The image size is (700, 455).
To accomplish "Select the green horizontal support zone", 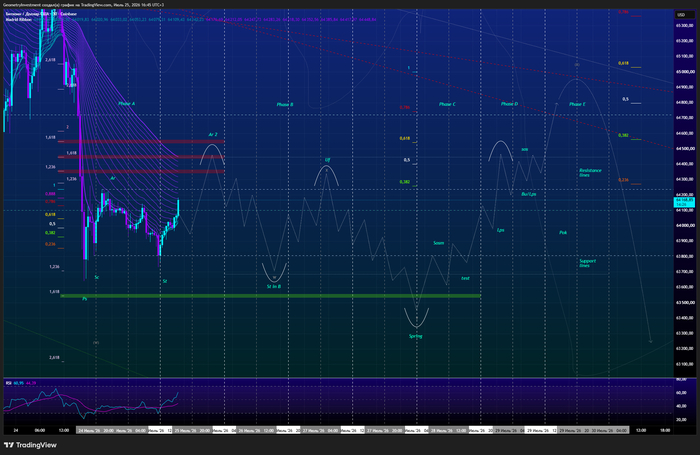I will point(271,296).
